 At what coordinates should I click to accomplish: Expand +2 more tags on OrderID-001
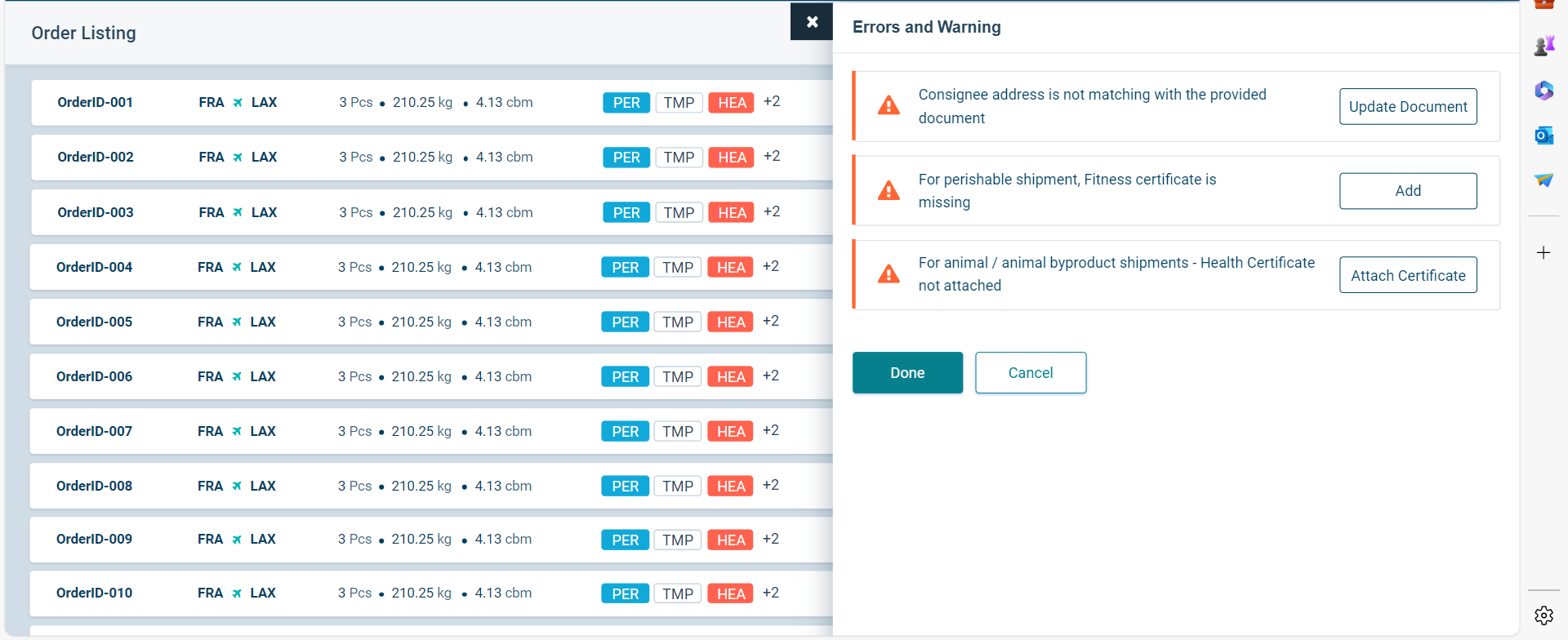pos(772,102)
